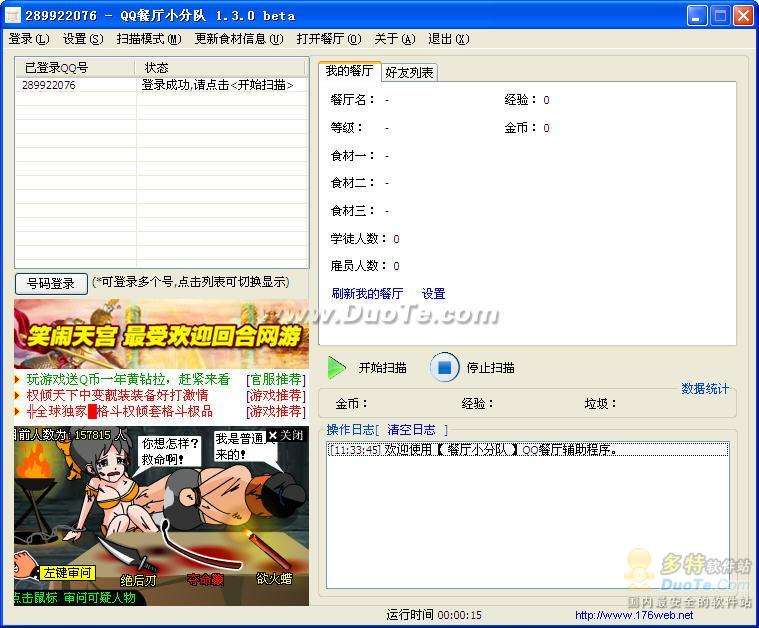This screenshot has width=759, height=628.
Task: Click the blue stop icon for 停止扫描
Action: [444, 368]
